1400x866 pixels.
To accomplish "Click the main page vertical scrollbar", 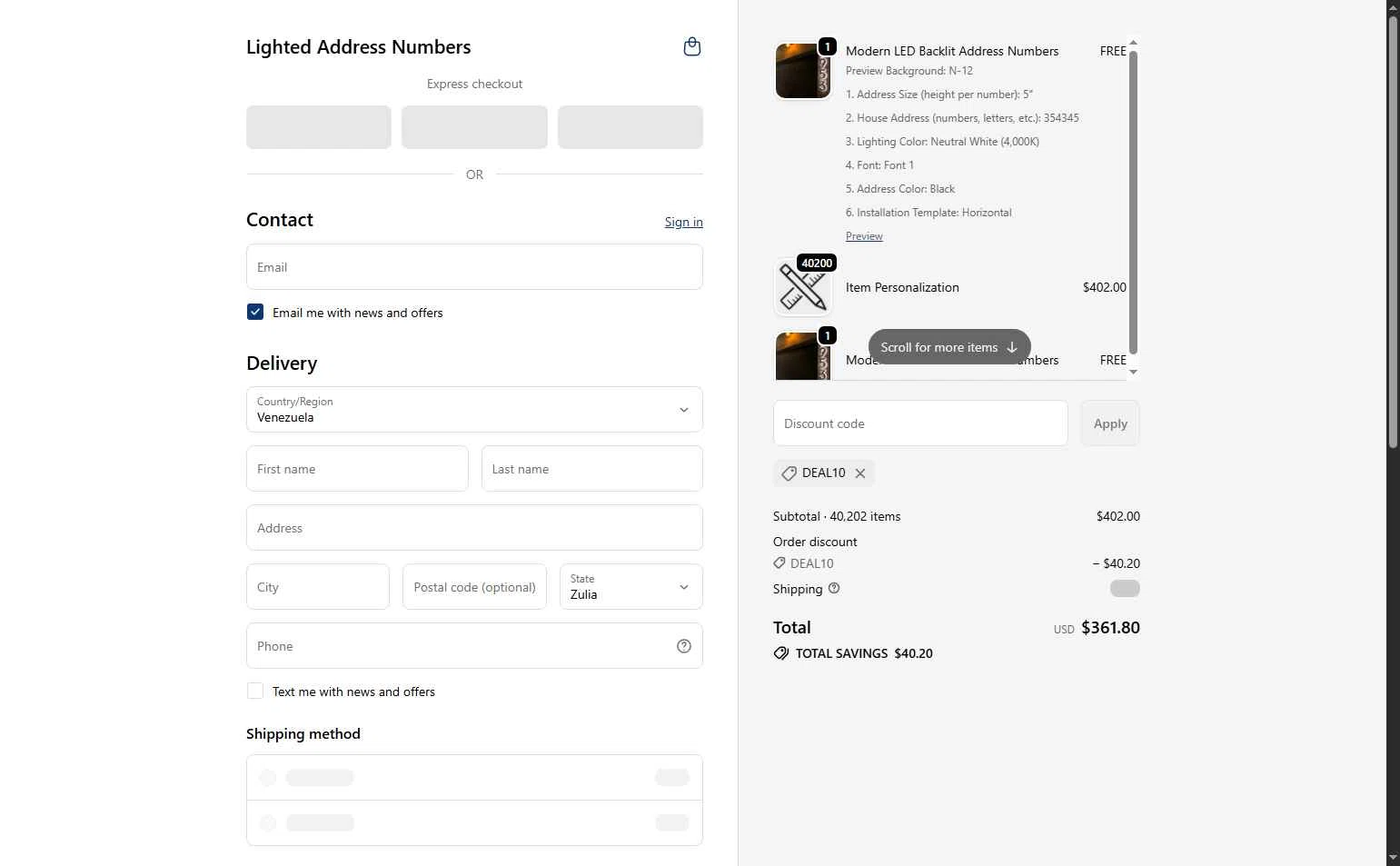I will [1393, 232].
